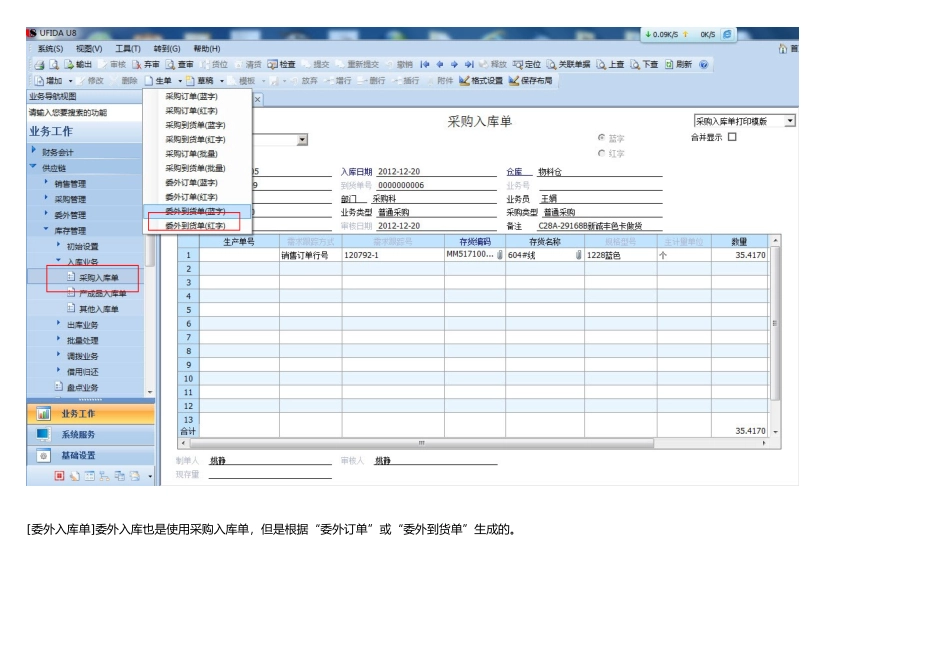This screenshot has width=950, height=672.
Task: Choose 委外到货单(红字) from the menu
Action: tap(195, 226)
